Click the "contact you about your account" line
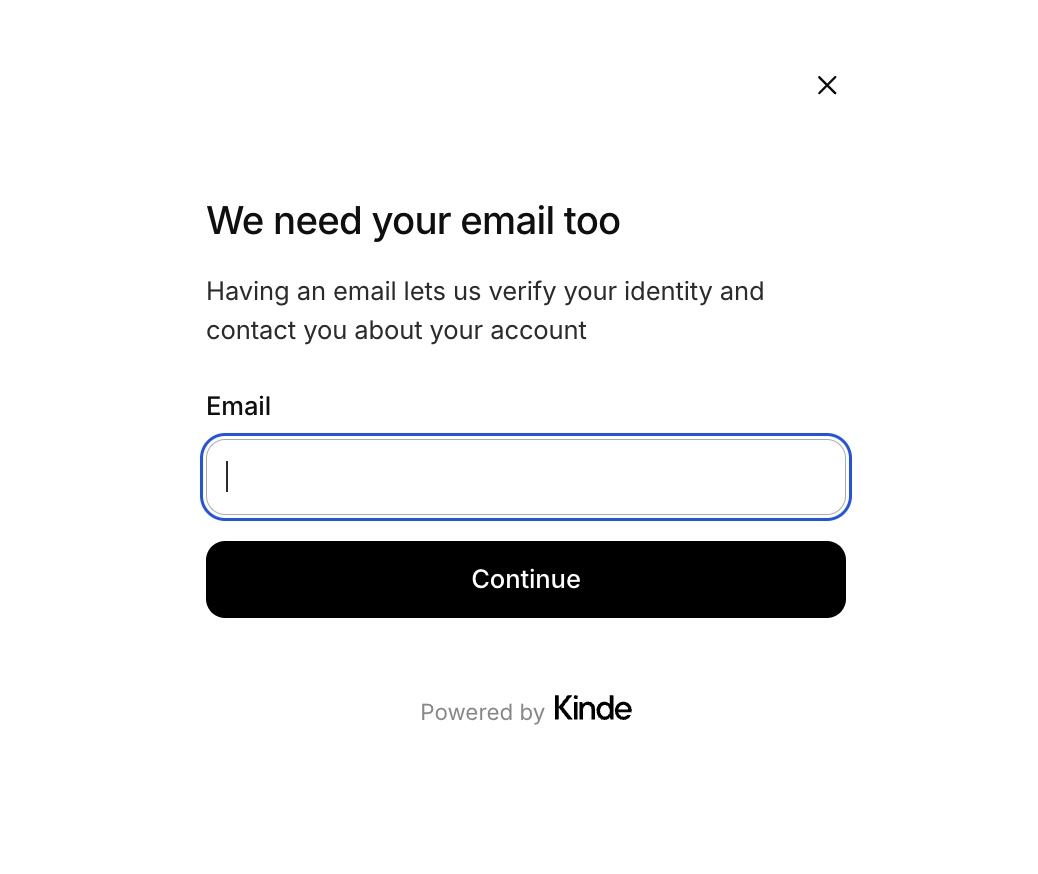The width and height of the screenshot is (1038, 874). (x=396, y=330)
